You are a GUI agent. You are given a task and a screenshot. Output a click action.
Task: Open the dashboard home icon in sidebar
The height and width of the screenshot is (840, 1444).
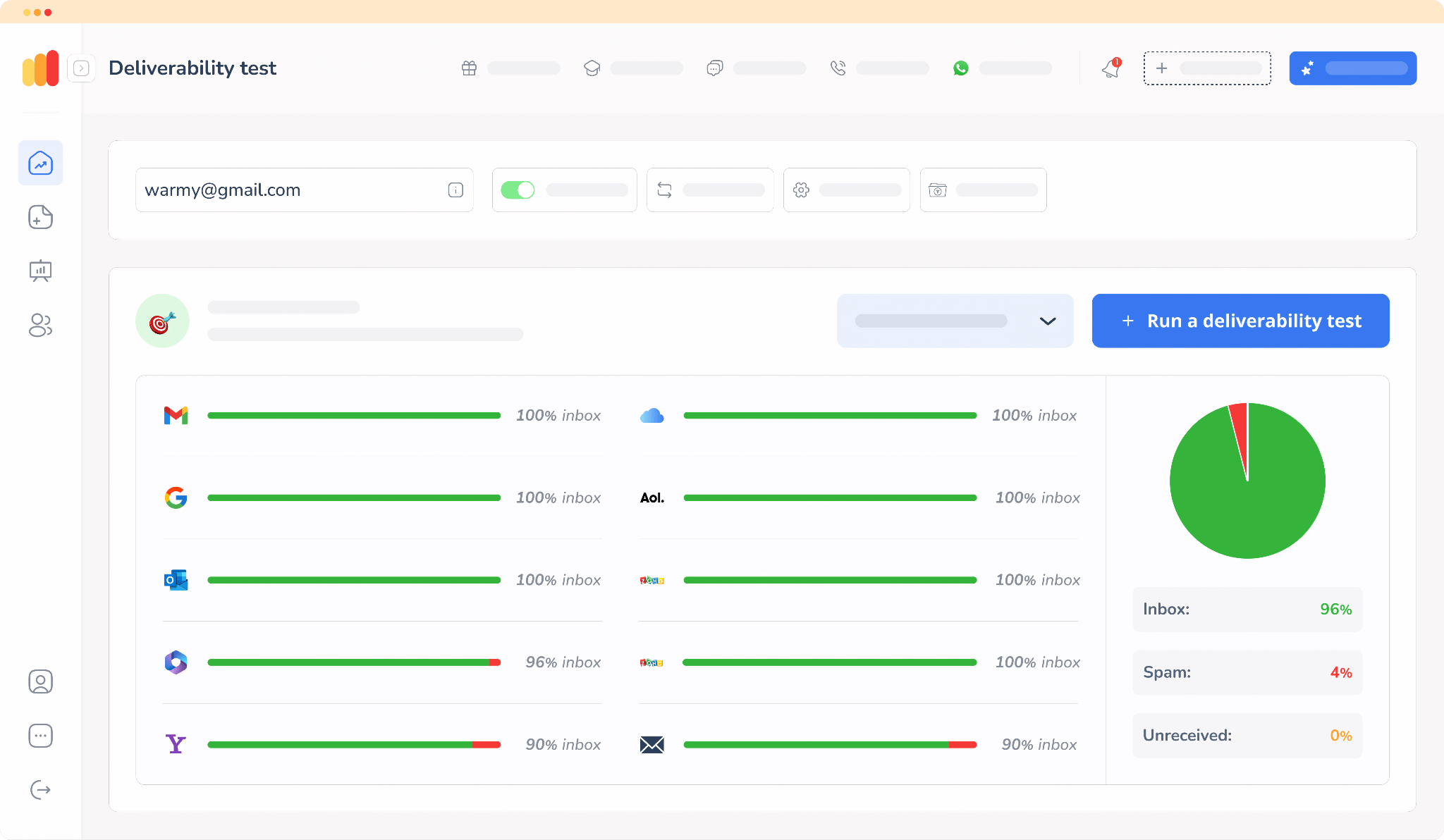click(40, 163)
